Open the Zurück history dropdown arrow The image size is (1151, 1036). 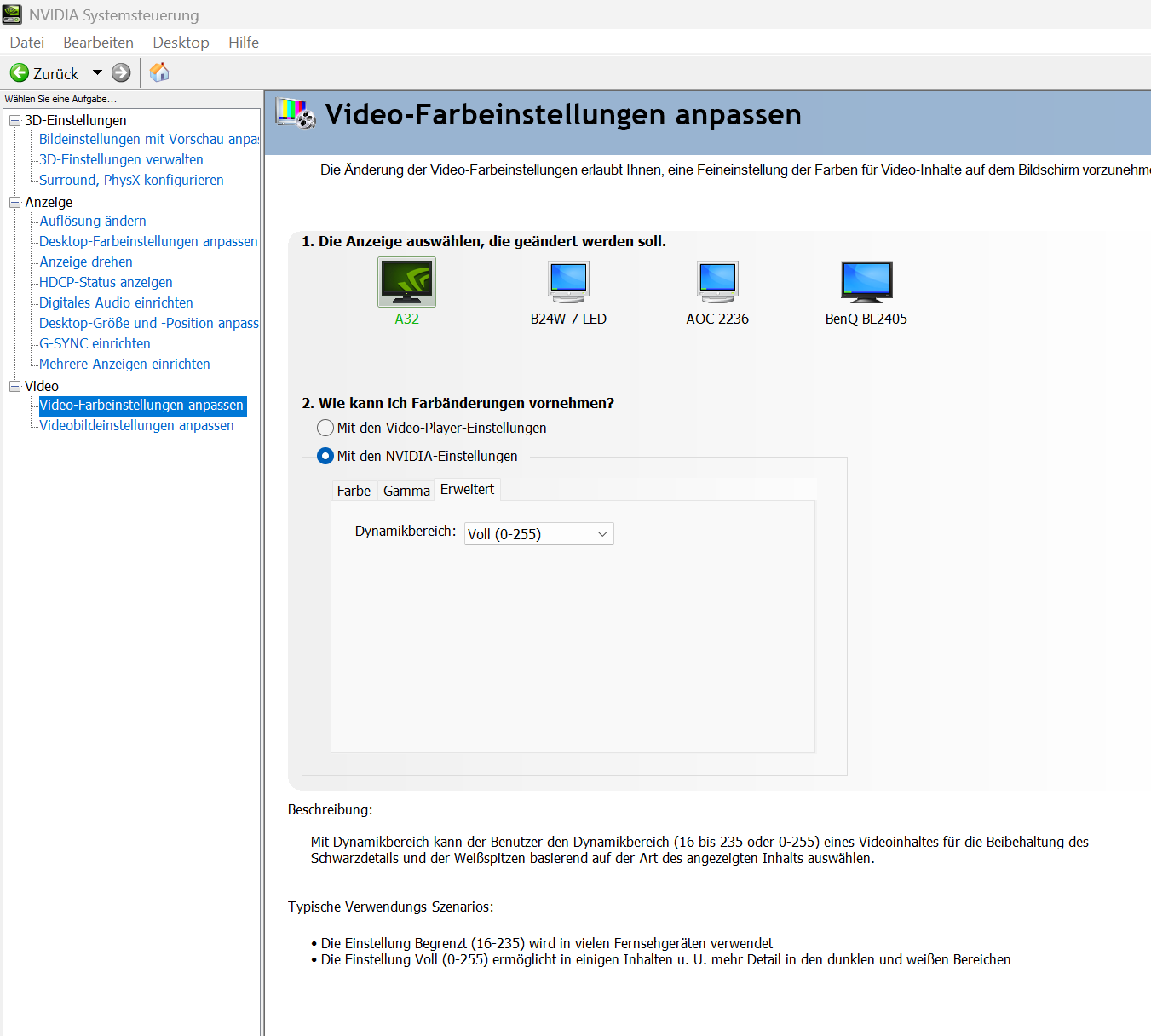coord(97,73)
